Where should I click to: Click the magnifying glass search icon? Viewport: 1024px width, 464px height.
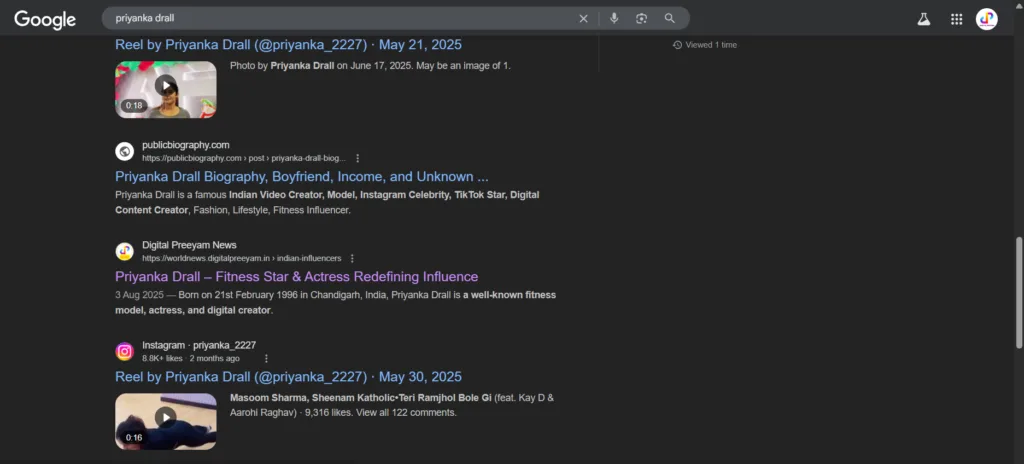pyautogui.click(x=669, y=18)
